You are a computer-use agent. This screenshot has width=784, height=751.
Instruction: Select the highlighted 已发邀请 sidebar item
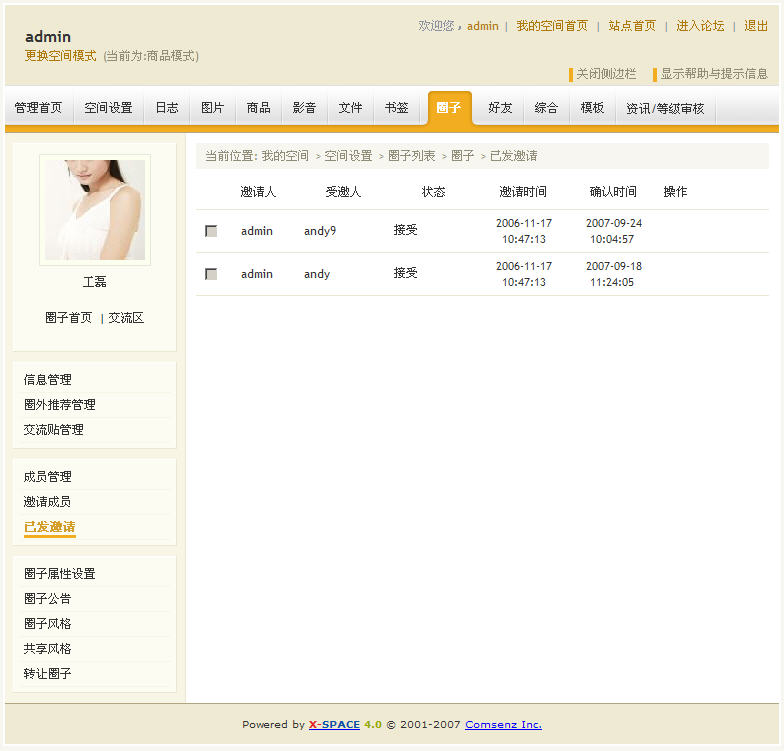50,527
